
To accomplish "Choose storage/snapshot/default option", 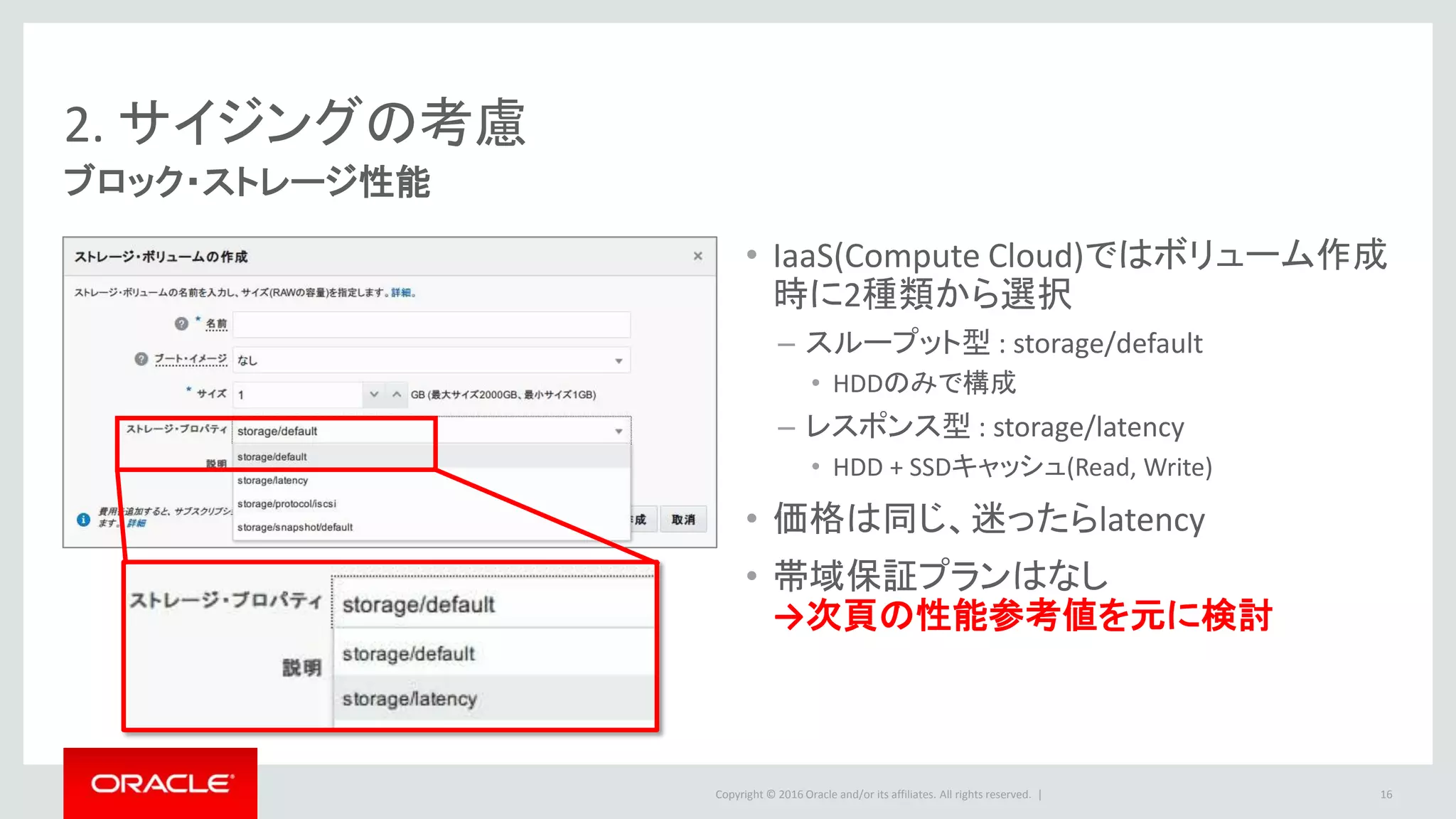I will coord(432,528).
